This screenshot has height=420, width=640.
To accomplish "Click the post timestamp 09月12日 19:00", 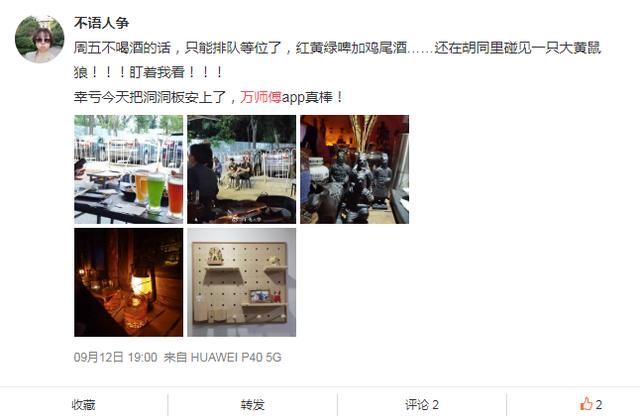I will click(x=116, y=358).
